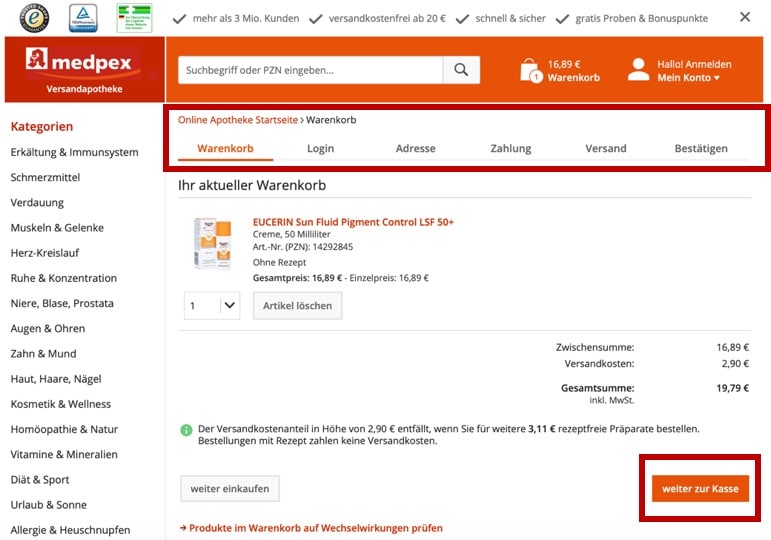
Task: Click the Versandkosten value 2,90 €
Action: tap(735, 363)
